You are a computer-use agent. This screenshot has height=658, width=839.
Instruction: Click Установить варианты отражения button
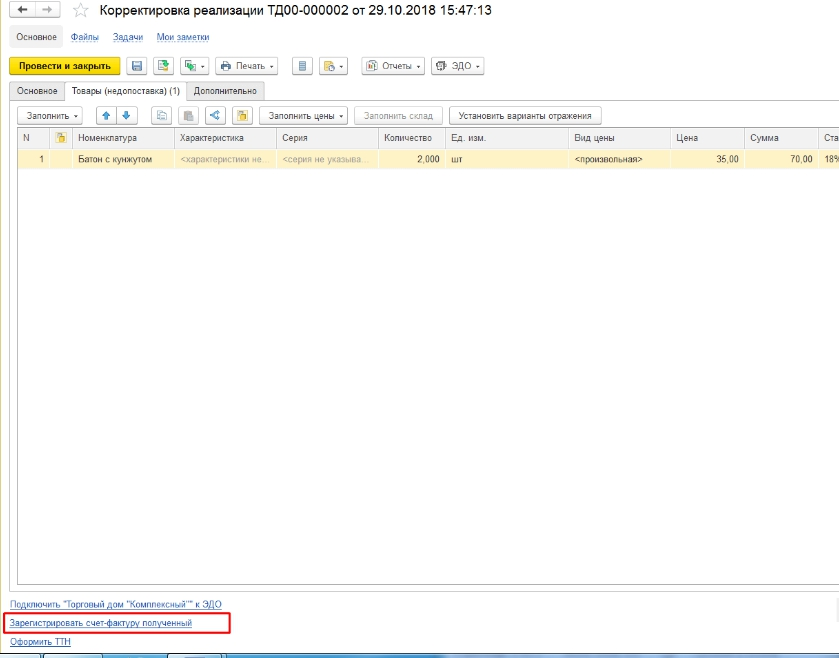(x=525, y=116)
